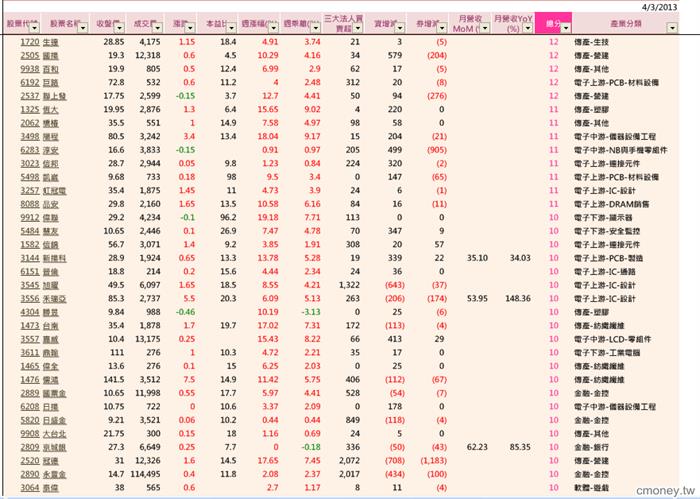The height and width of the screenshot is (499, 700).
Task: Open the 月營收YoY (%) column filter dropdown
Action: point(528,28)
